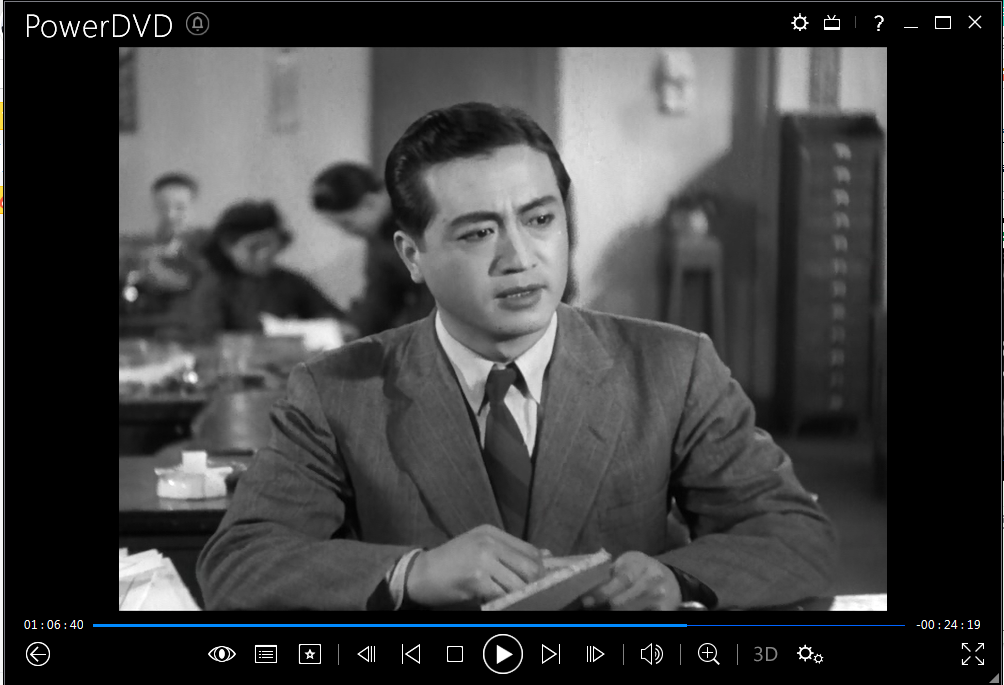The image size is (1004, 685).
Task: Toggle TrueTheater eye enhancement
Action: tap(222, 654)
